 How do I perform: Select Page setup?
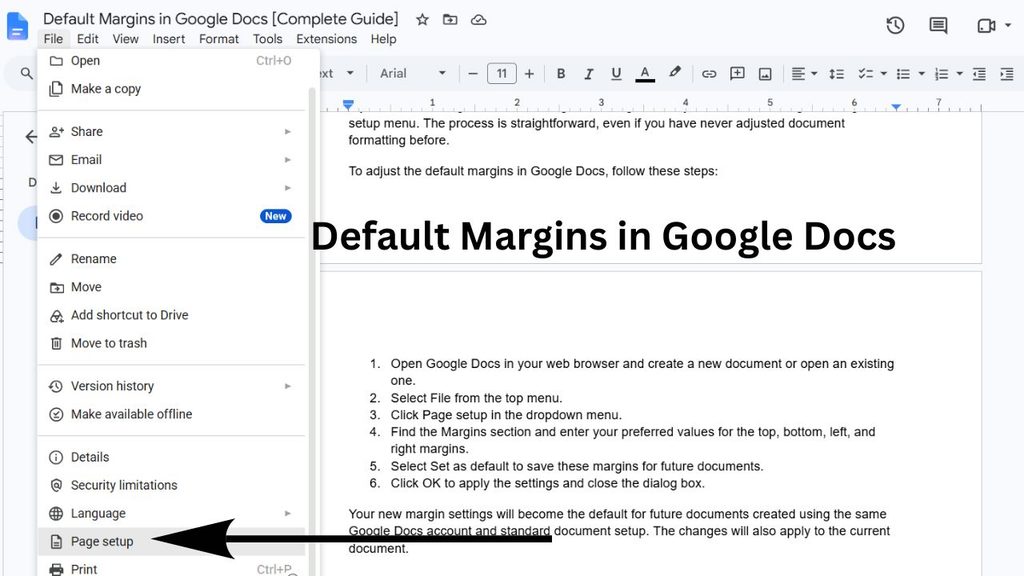[x=171, y=541]
